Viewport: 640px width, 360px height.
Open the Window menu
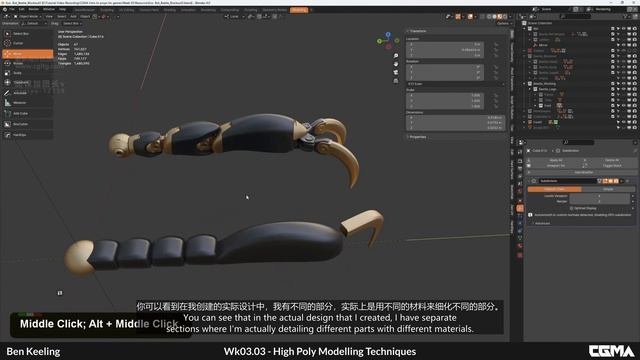coord(49,9)
